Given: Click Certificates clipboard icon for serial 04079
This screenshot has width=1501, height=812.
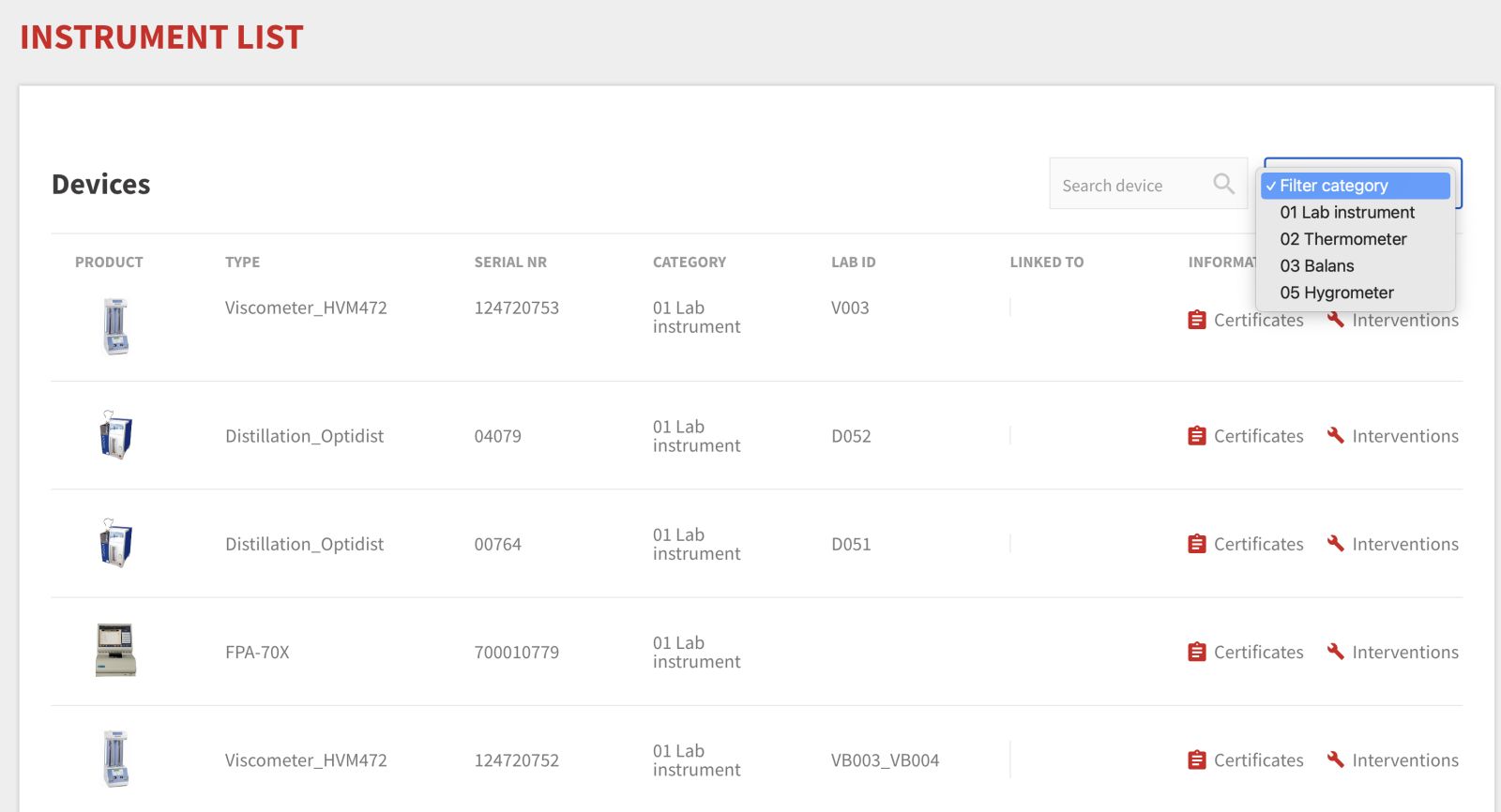Looking at the screenshot, I should pyautogui.click(x=1196, y=436).
